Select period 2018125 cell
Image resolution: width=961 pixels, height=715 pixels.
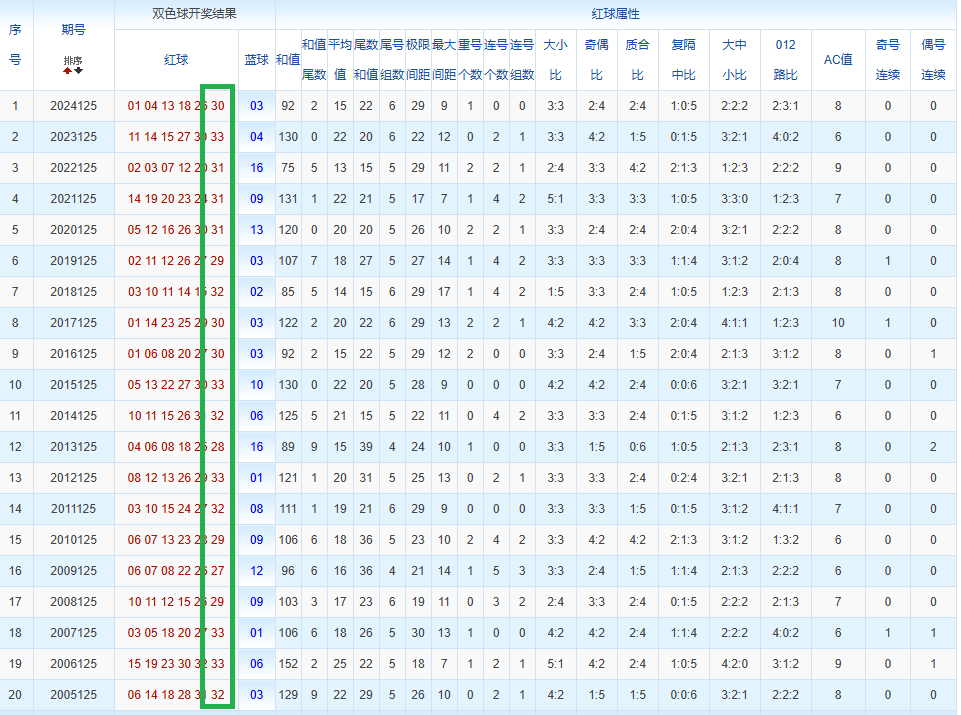(x=74, y=292)
